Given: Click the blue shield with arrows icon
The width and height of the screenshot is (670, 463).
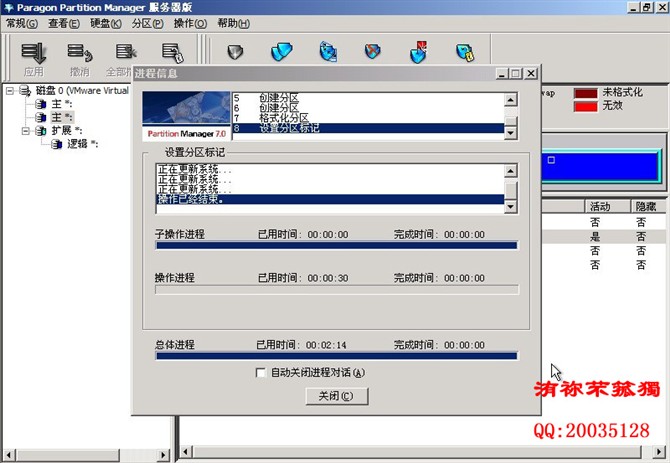Looking at the screenshot, I should click(328, 51).
